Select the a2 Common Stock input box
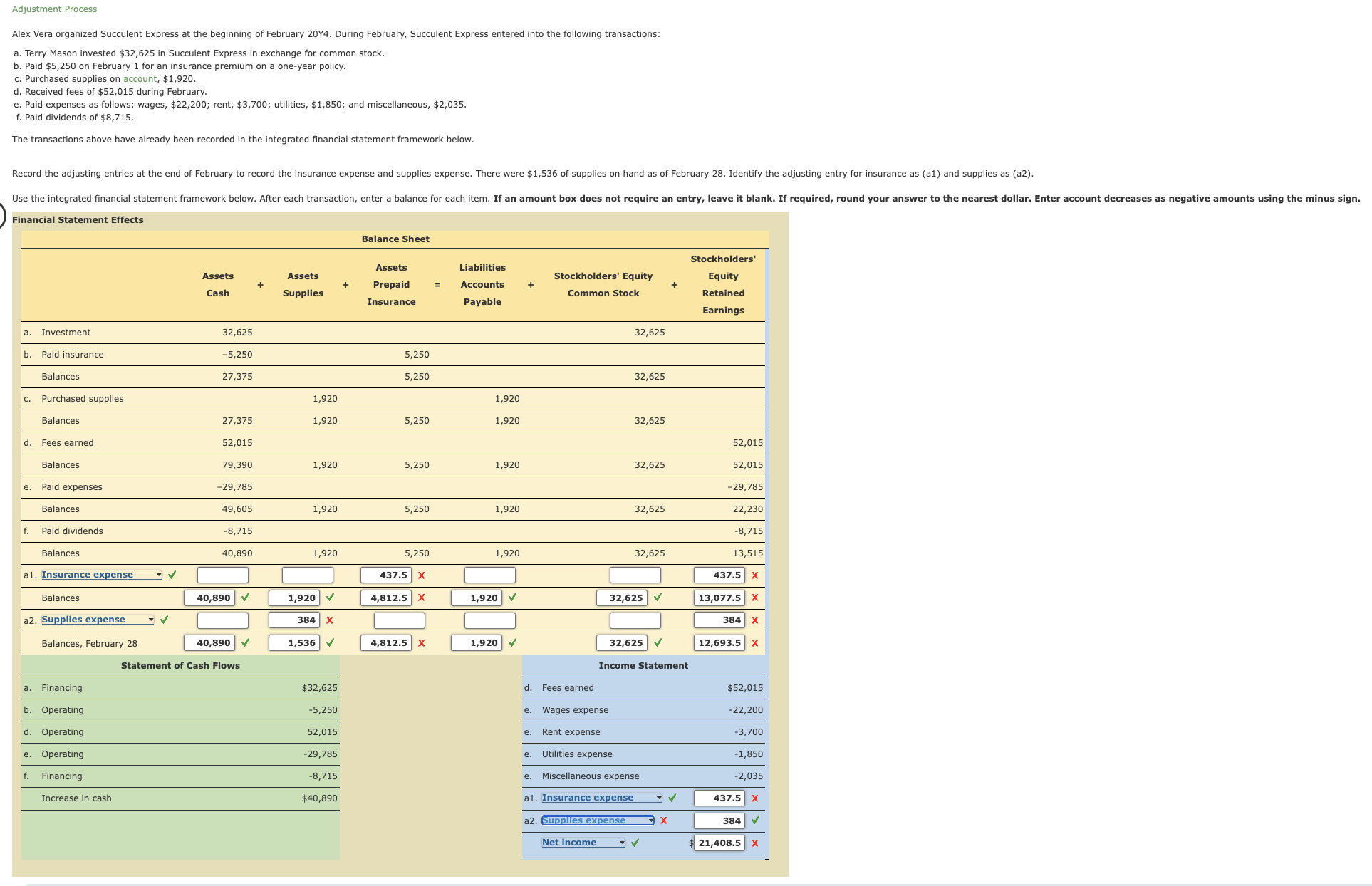This screenshot has width=1372, height=886. click(635, 620)
